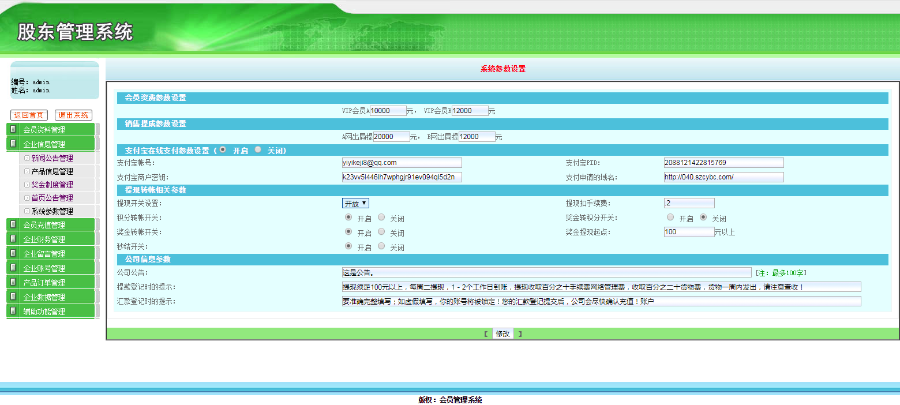Click the 股东管理系统 title in the banner
Screen dimensions: 900x405
click(x=75, y=32)
